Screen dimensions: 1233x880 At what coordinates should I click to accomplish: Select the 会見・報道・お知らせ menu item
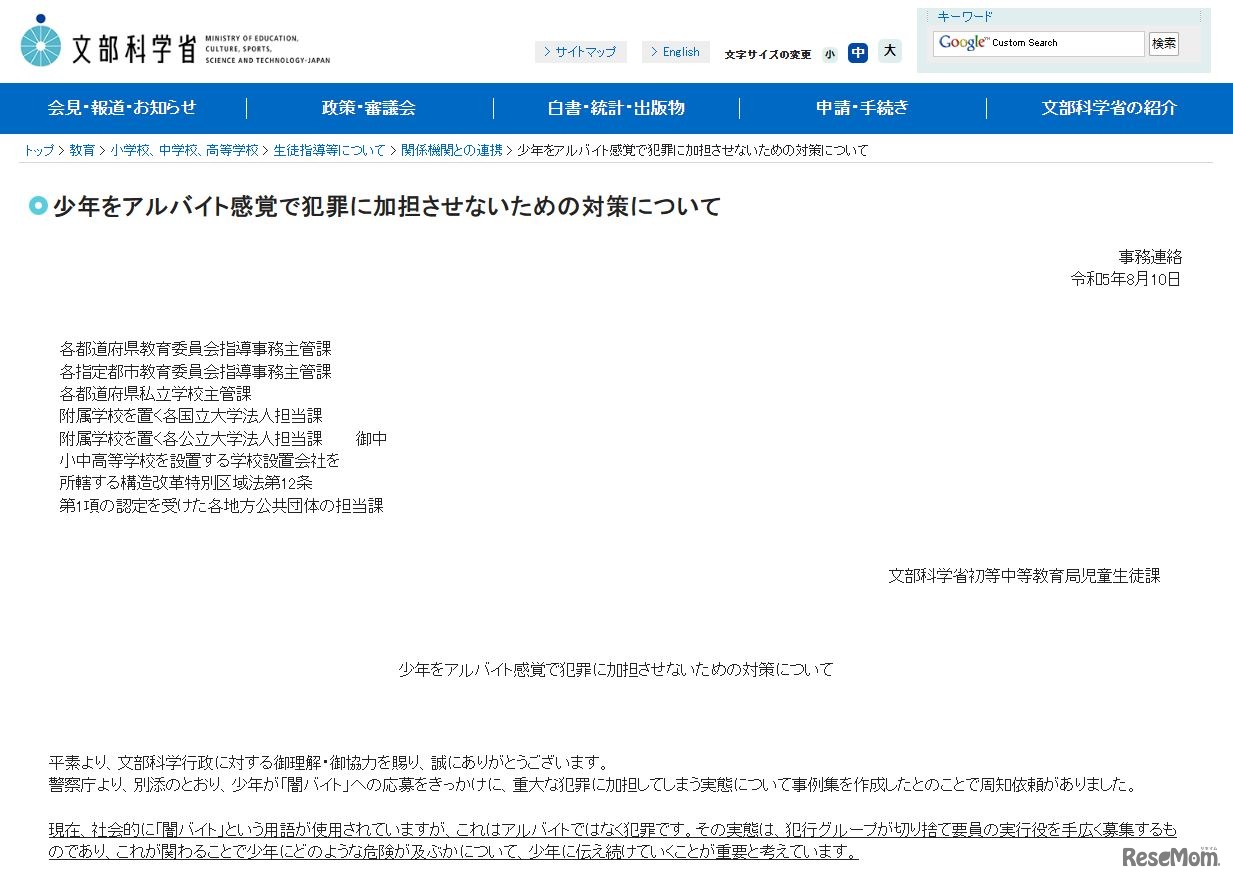click(122, 108)
